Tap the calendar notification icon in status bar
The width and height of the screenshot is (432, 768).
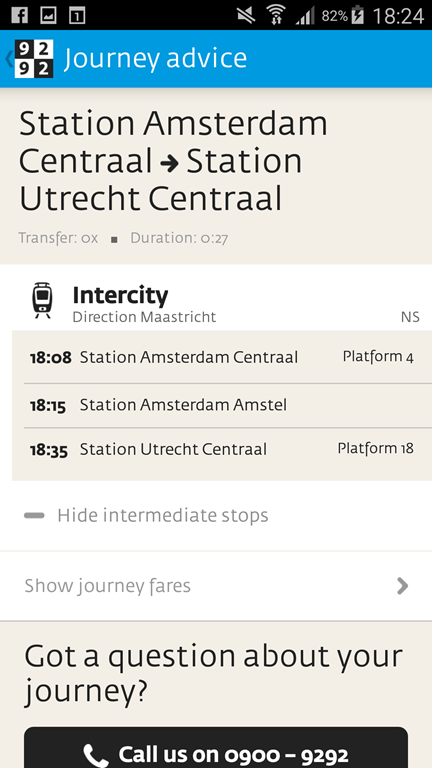click(77, 15)
